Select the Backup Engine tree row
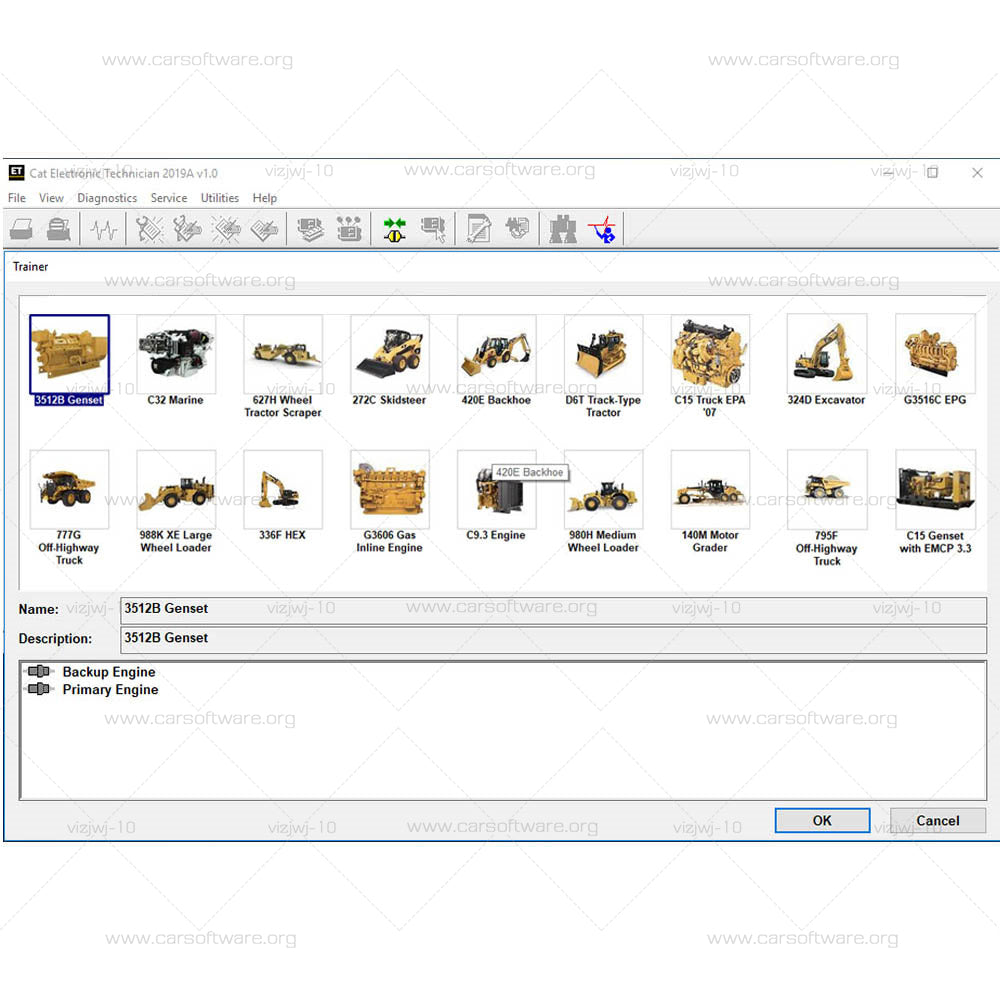The image size is (1000, 1000). (x=92, y=672)
